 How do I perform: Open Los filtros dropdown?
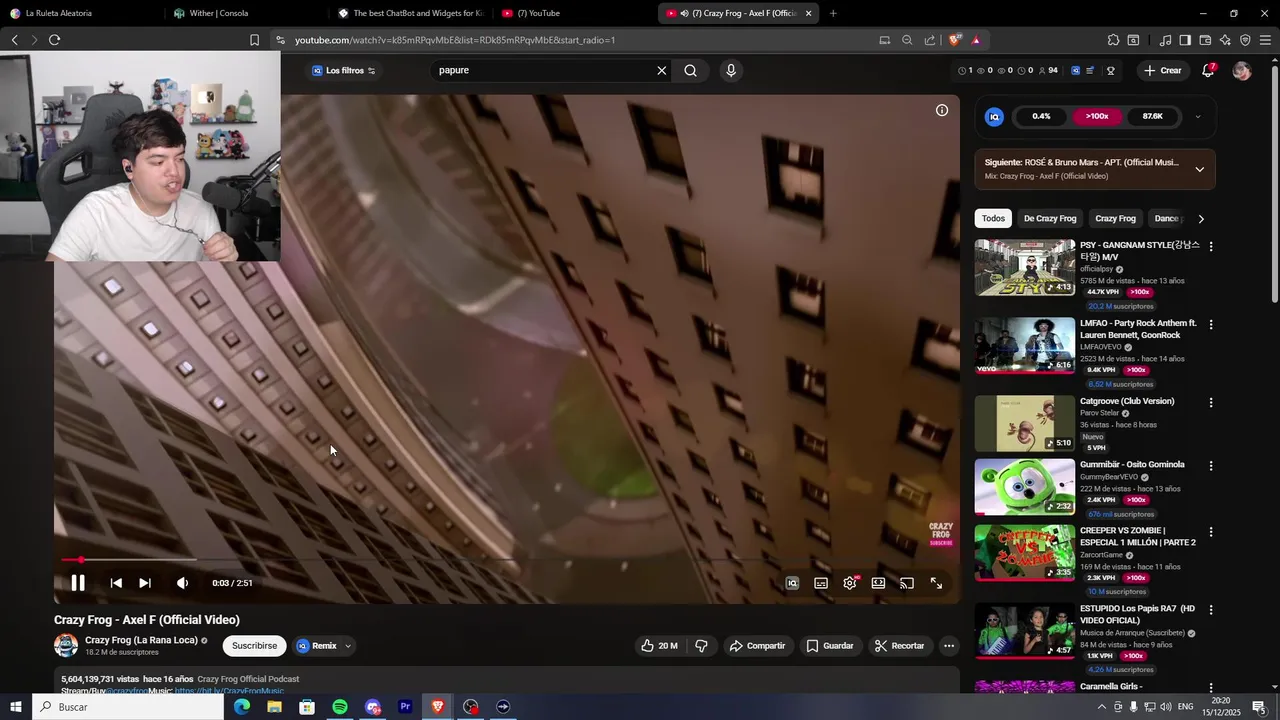(x=343, y=71)
